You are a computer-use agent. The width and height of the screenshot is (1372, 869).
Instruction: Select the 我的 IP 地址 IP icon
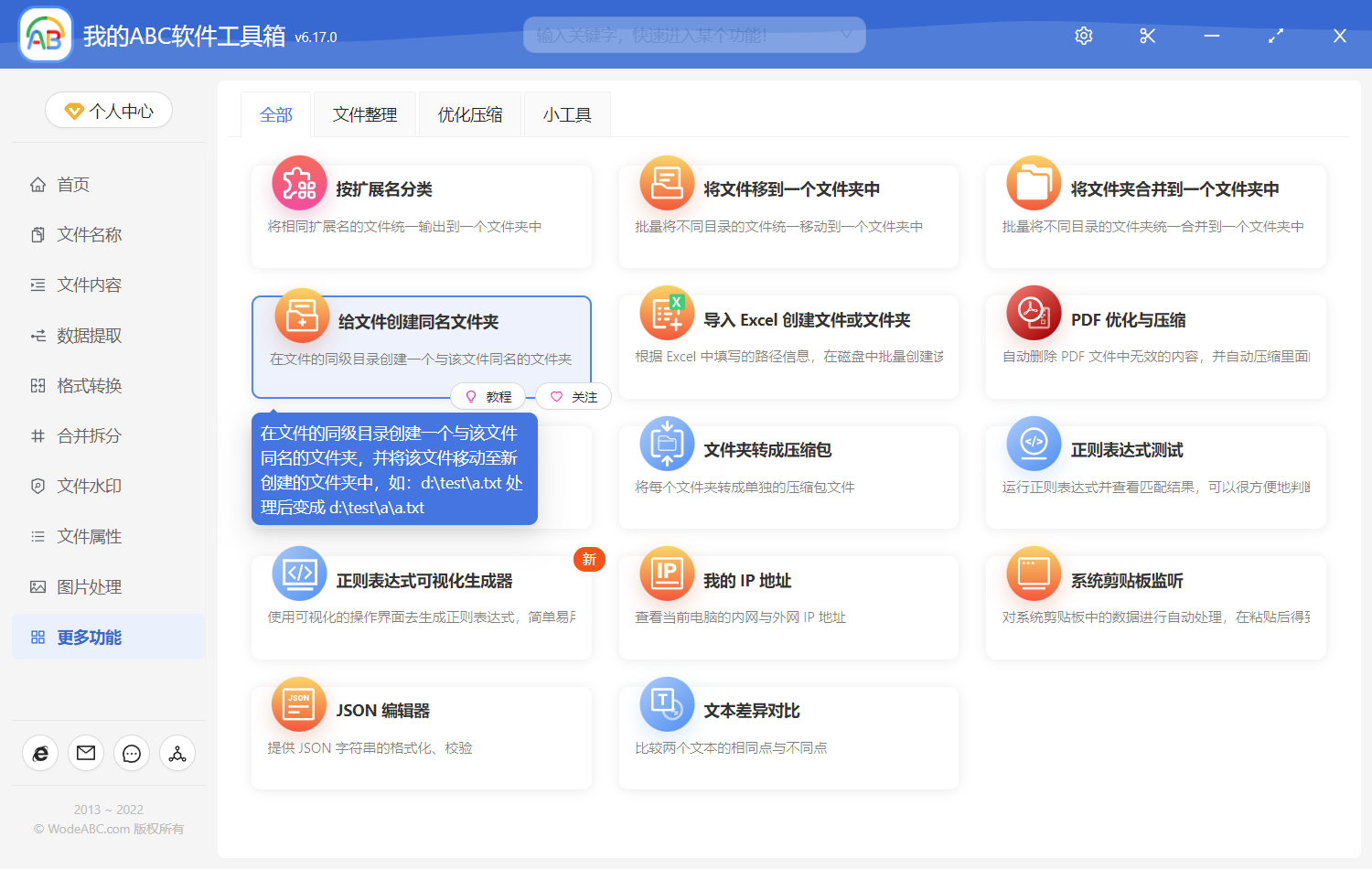(666, 574)
